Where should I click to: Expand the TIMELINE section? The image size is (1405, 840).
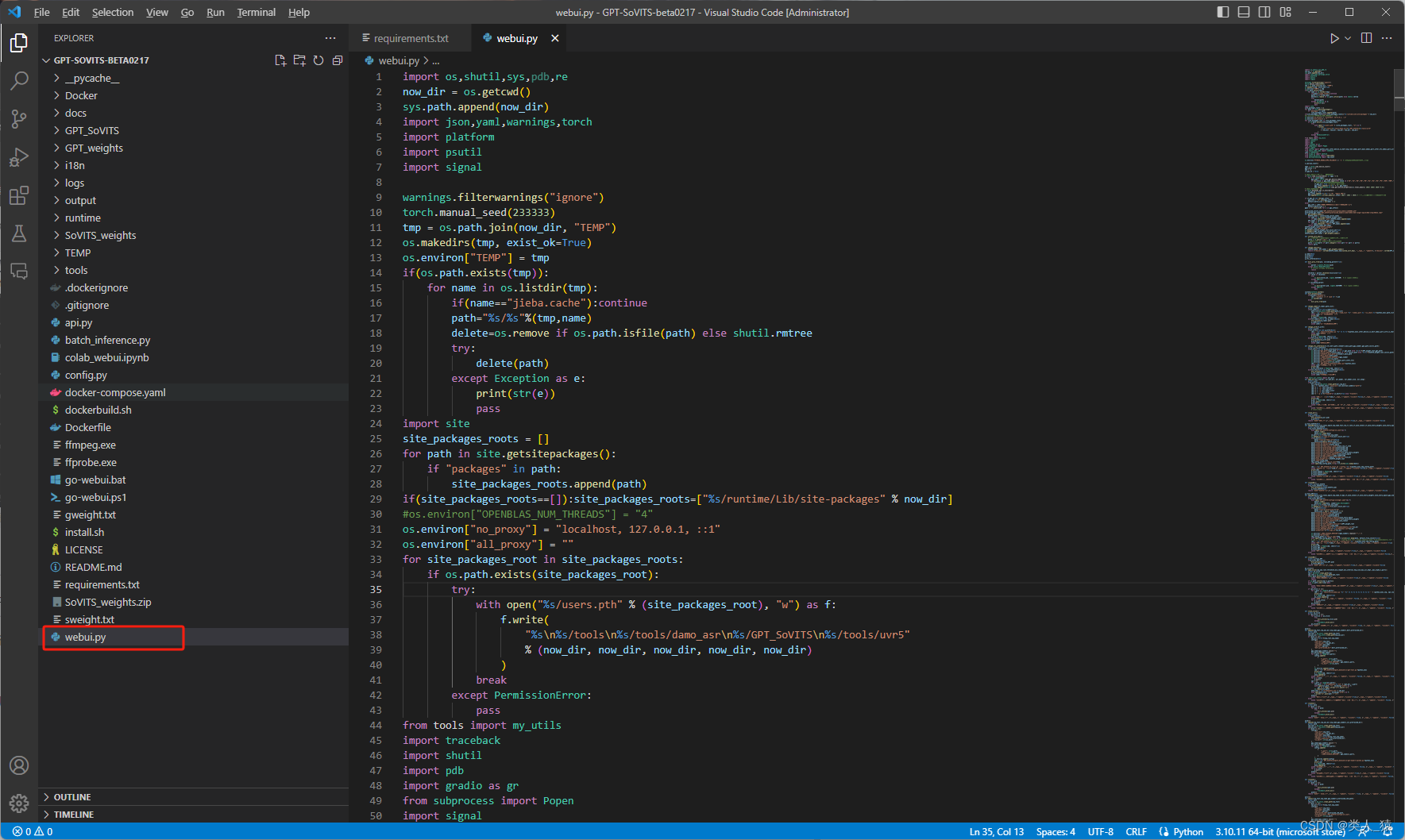coord(194,815)
